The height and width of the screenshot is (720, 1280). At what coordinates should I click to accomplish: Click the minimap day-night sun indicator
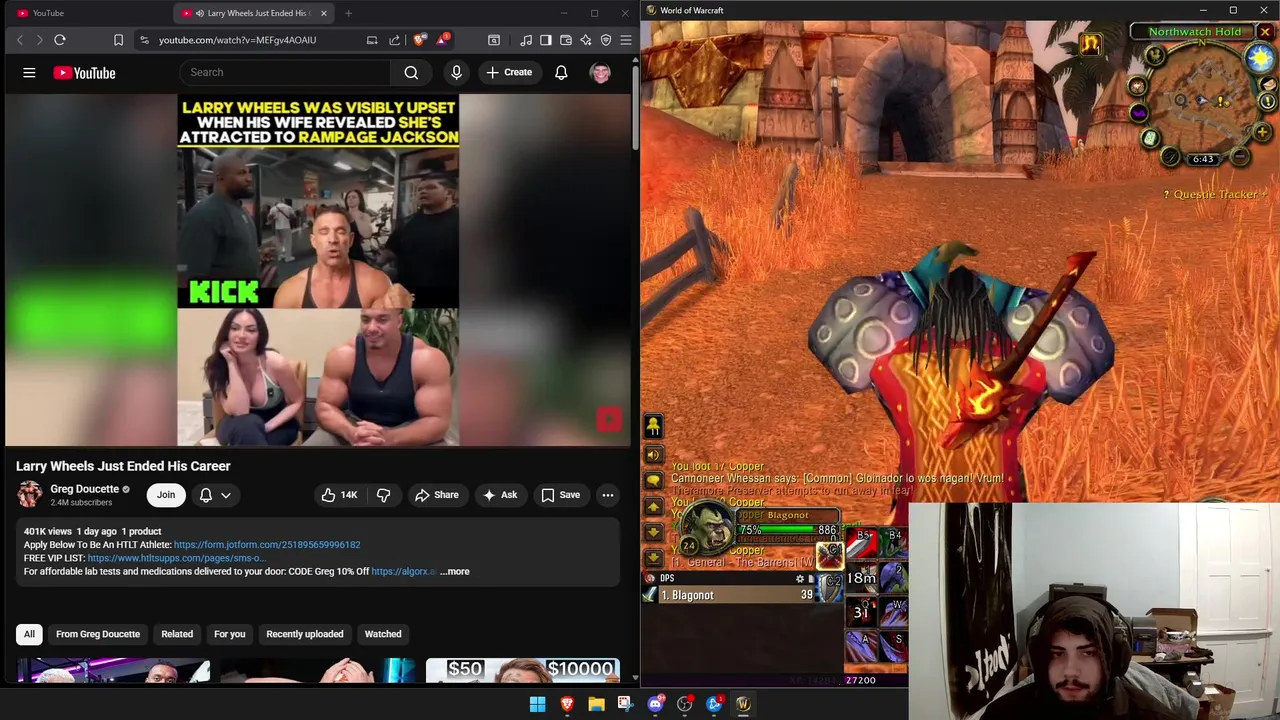tap(1261, 58)
